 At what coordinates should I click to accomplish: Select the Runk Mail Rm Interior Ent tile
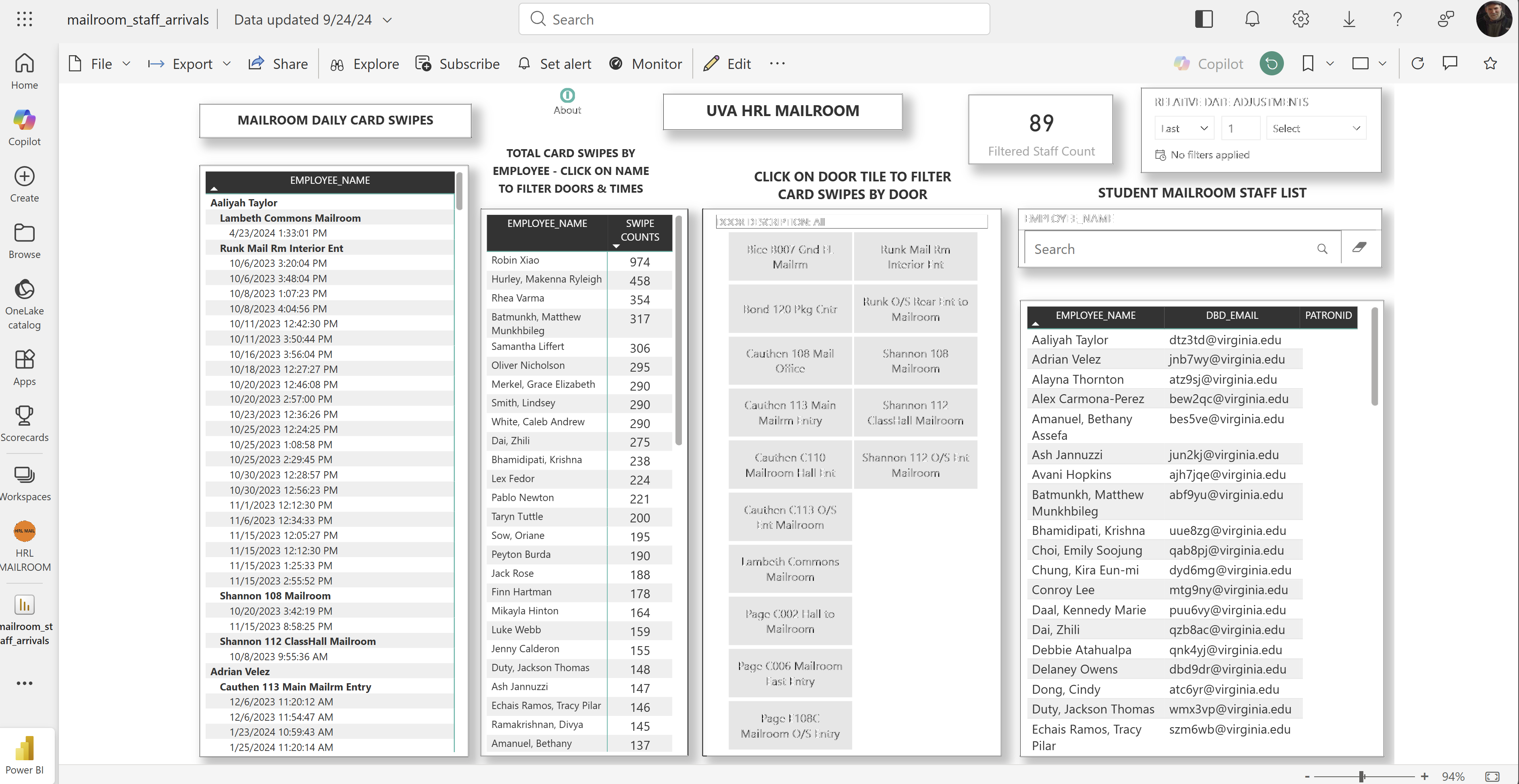click(x=915, y=256)
